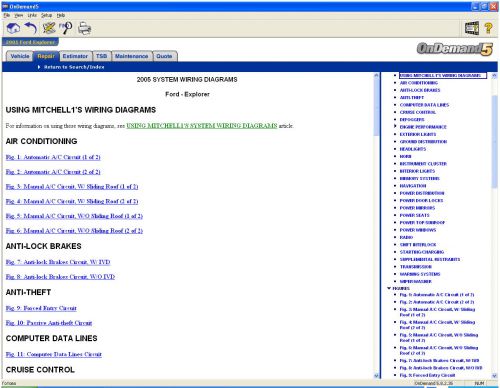The width and height of the screenshot is (500, 388).
Task: Click index pane scroll down arrow
Action: pyautogui.click(x=494, y=375)
